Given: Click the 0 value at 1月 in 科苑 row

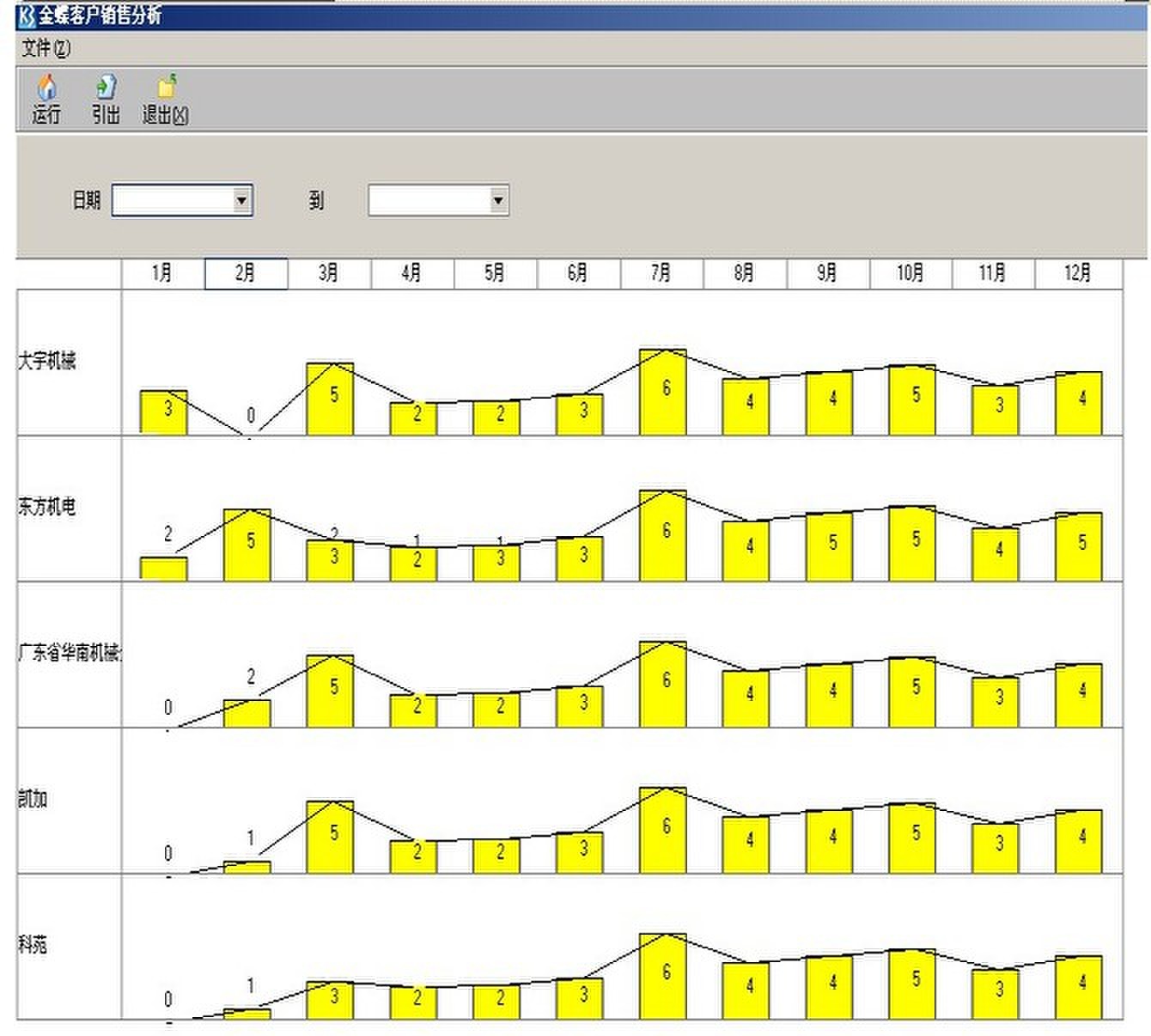Looking at the screenshot, I should tap(167, 999).
